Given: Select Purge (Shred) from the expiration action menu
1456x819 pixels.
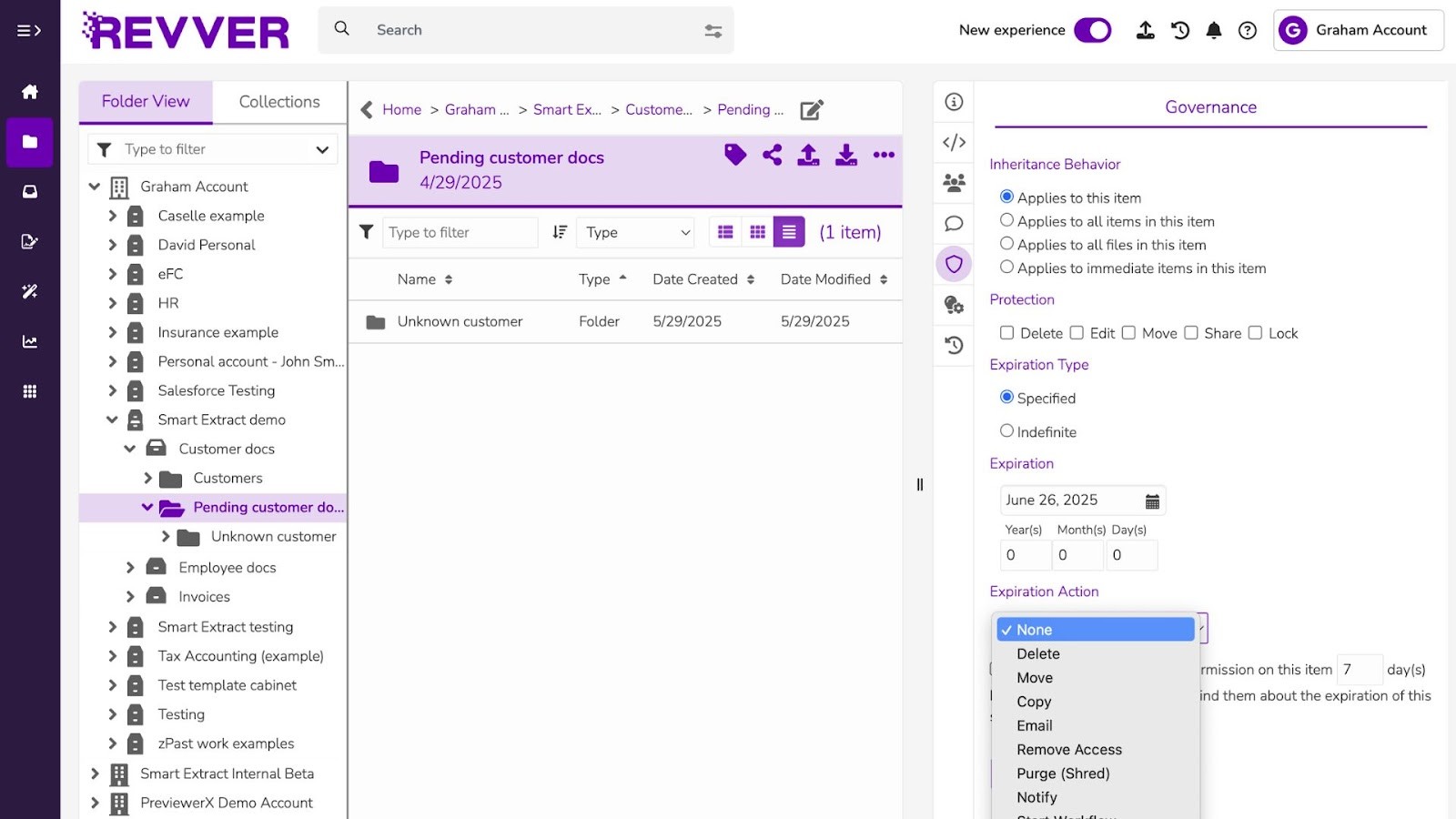Looking at the screenshot, I should (1063, 773).
